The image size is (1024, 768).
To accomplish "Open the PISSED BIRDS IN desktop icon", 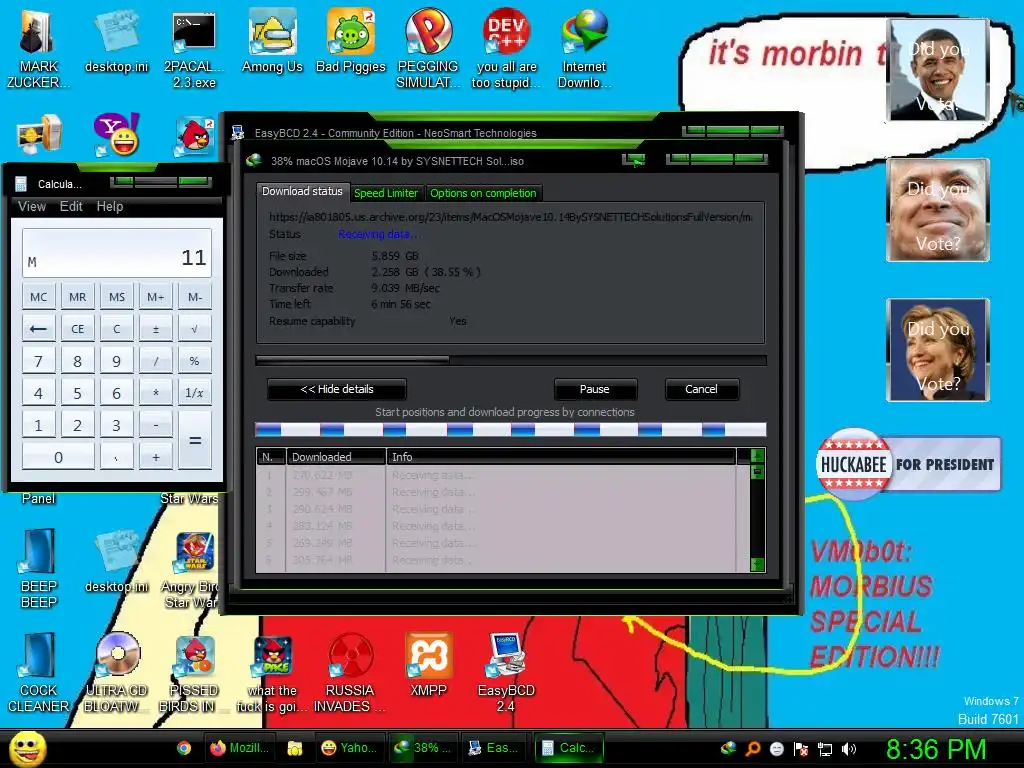I will click(194, 673).
